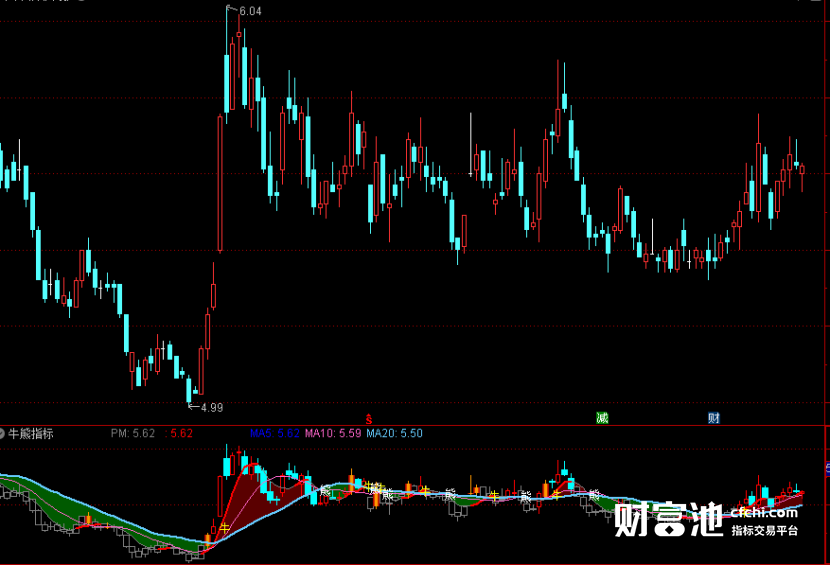The height and width of the screenshot is (566, 831).
Task: Click the candlestick at the 4.99 low
Action: (x=189, y=390)
